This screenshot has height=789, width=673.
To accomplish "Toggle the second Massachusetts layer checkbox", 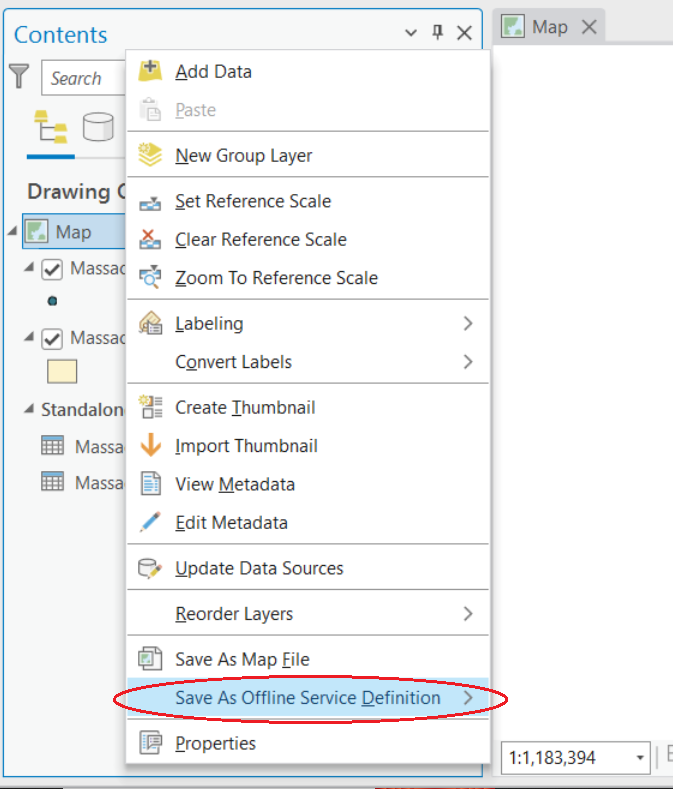I will tap(52, 339).
